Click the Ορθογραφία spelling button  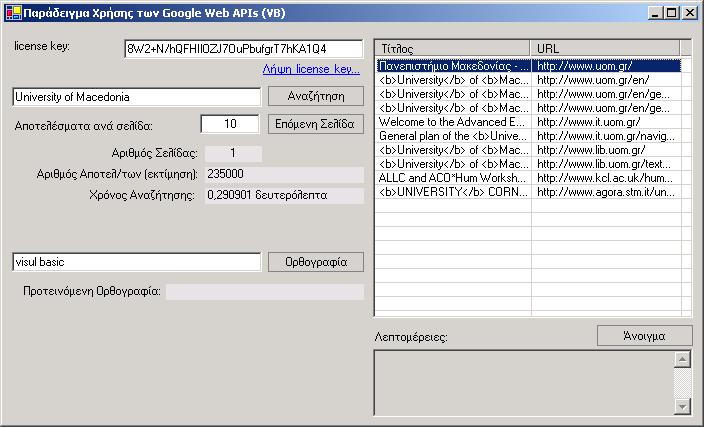tap(316, 262)
